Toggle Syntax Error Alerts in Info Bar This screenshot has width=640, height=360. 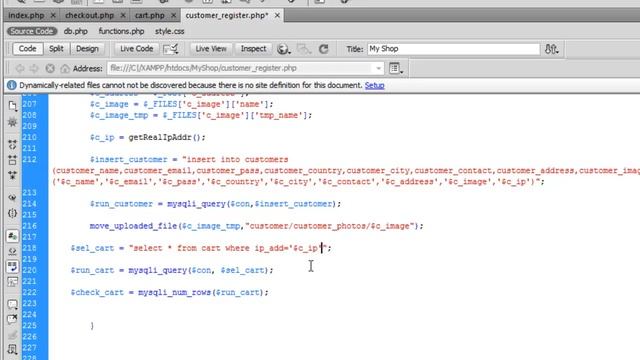click(x=12, y=282)
